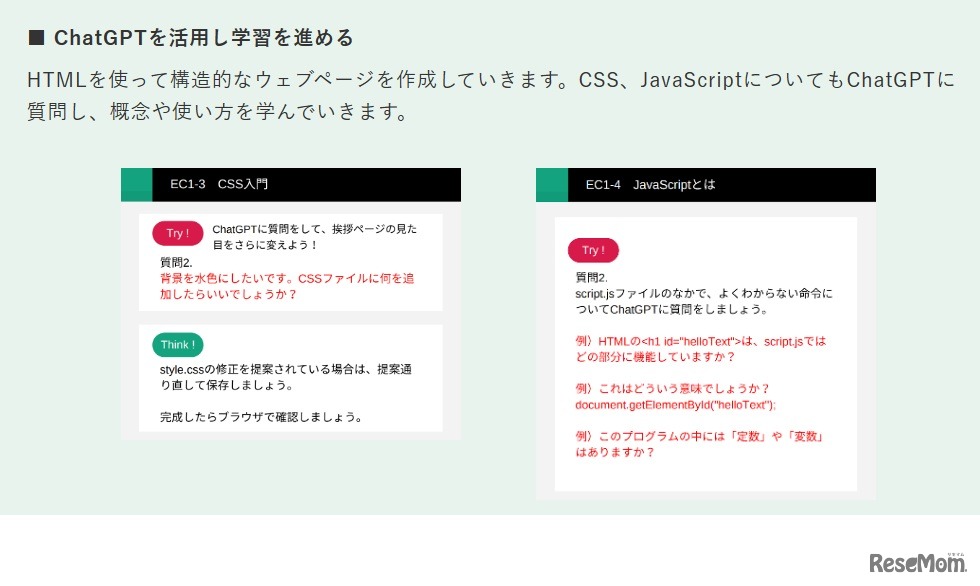Click the paragraph starting HTMLを使って構造的な
This screenshot has height=586, width=980.
491,96
